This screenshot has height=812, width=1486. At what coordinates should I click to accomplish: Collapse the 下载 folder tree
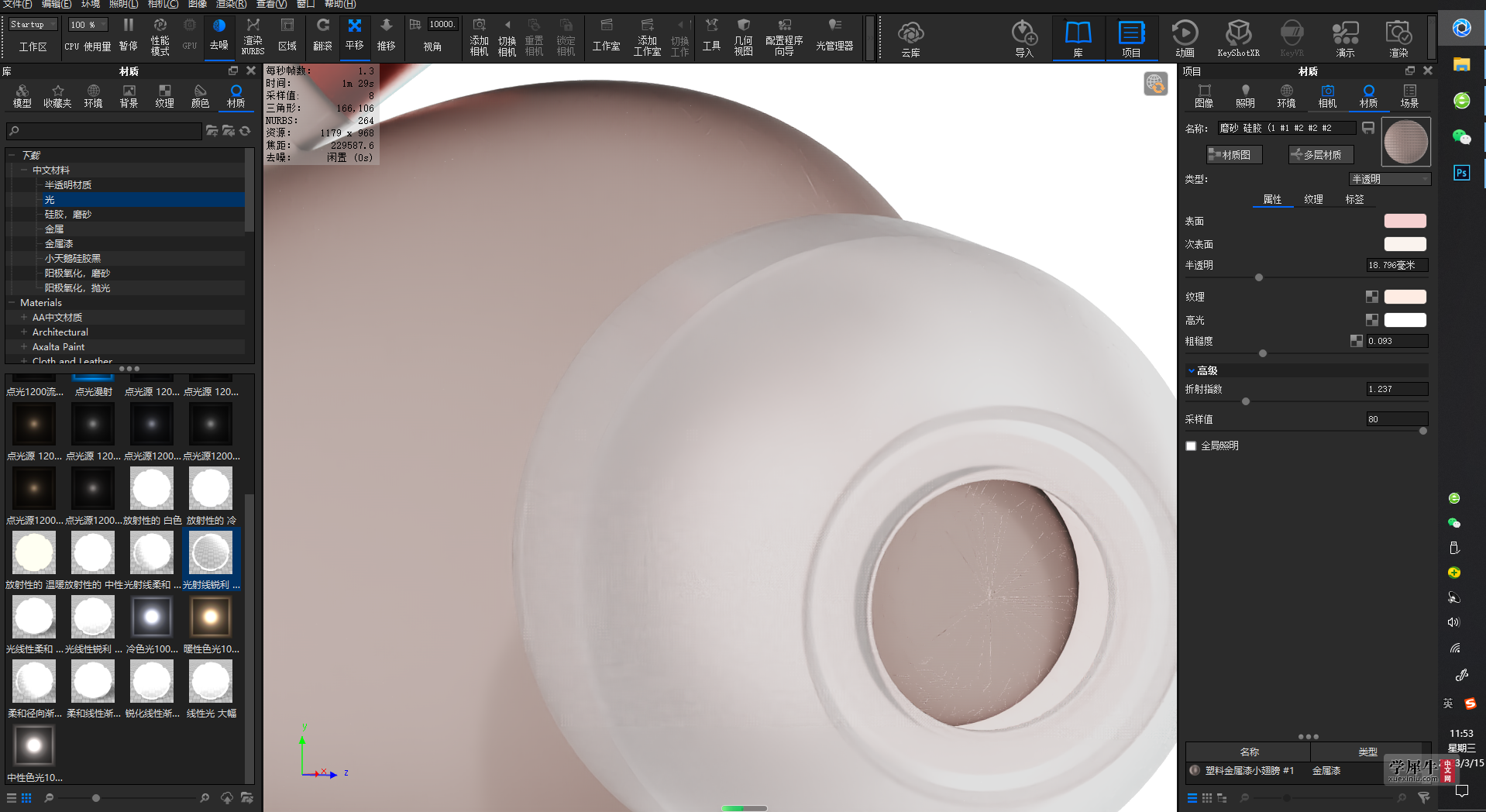[x=12, y=156]
